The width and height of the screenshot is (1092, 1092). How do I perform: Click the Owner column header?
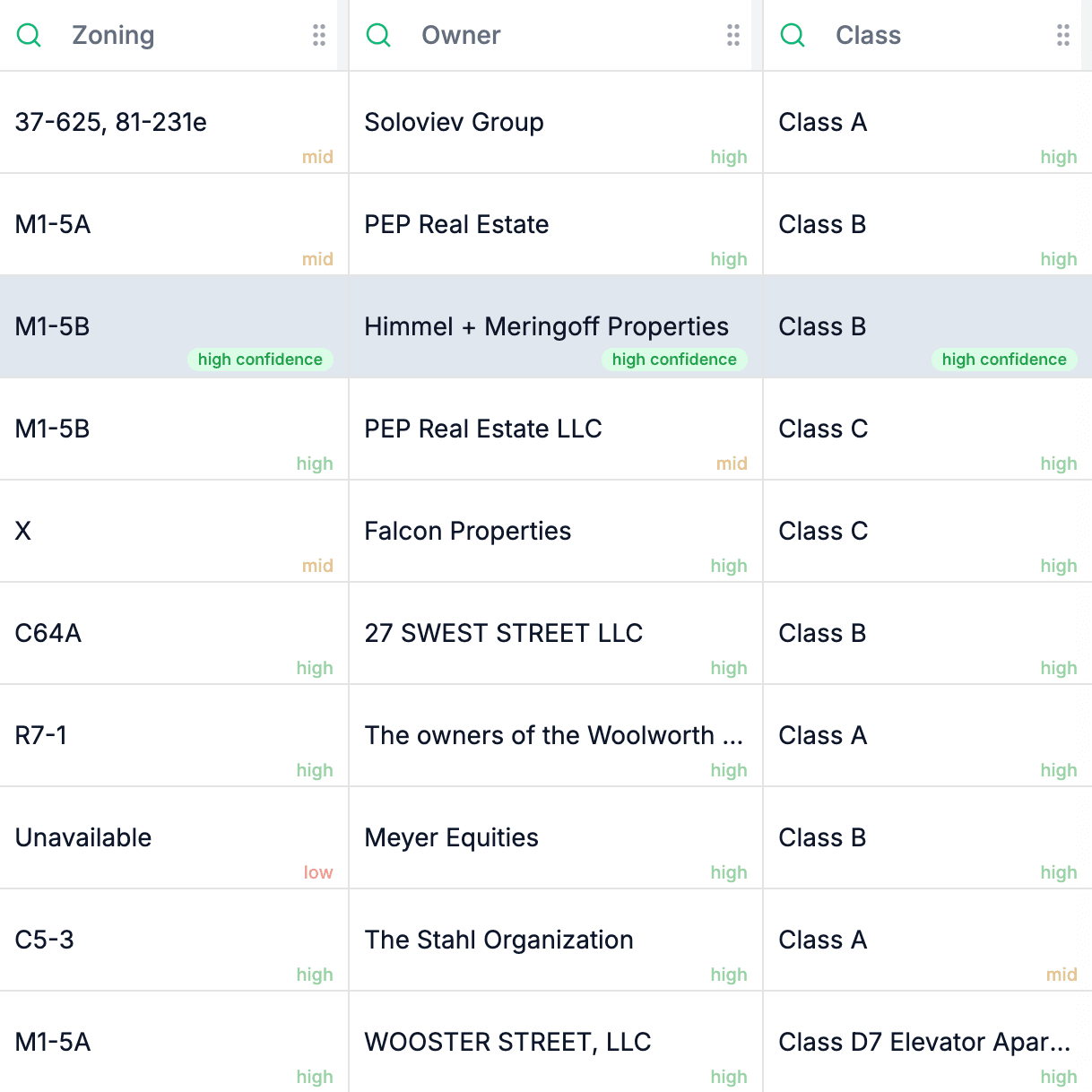point(461,35)
